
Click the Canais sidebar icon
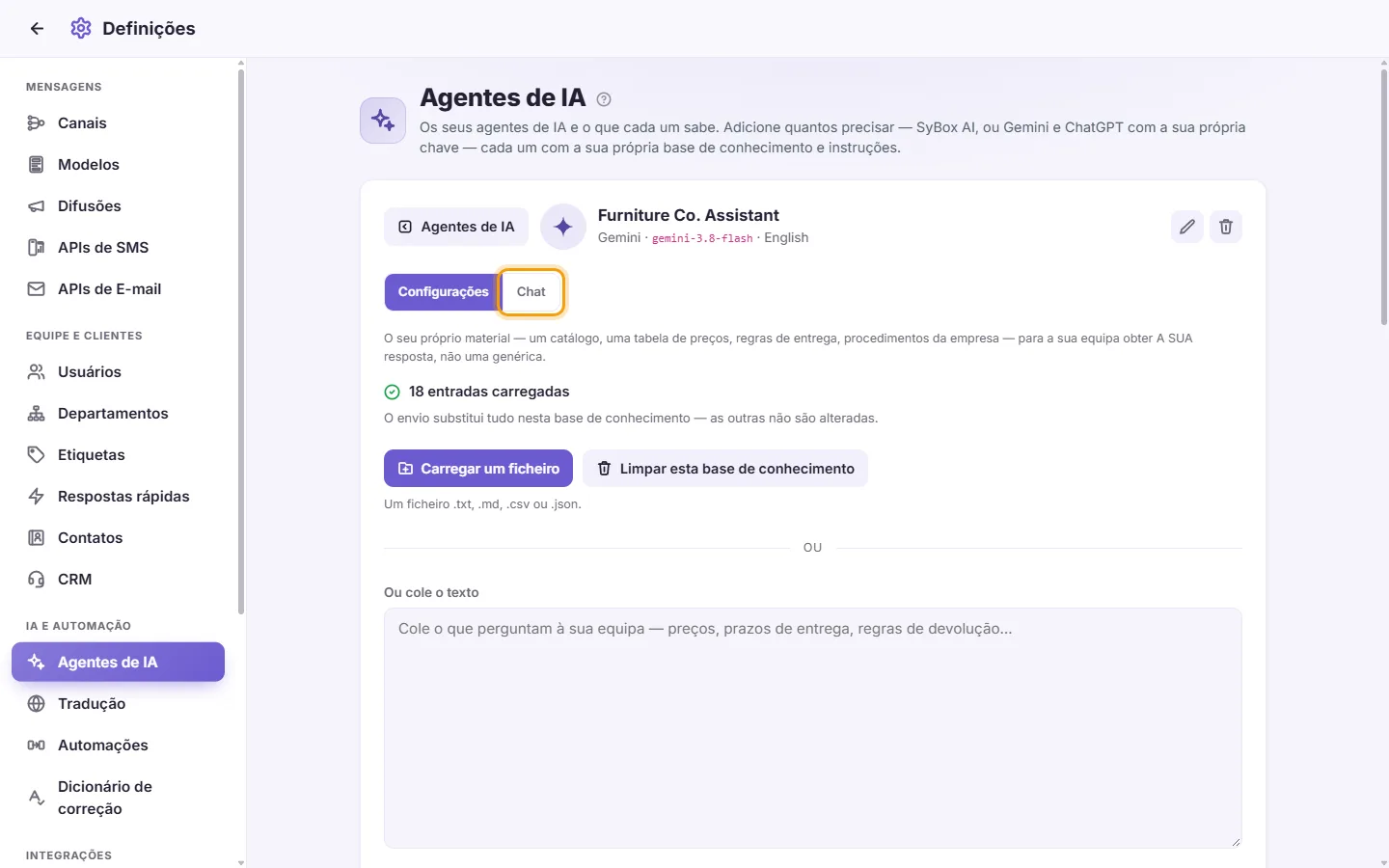coord(37,123)
